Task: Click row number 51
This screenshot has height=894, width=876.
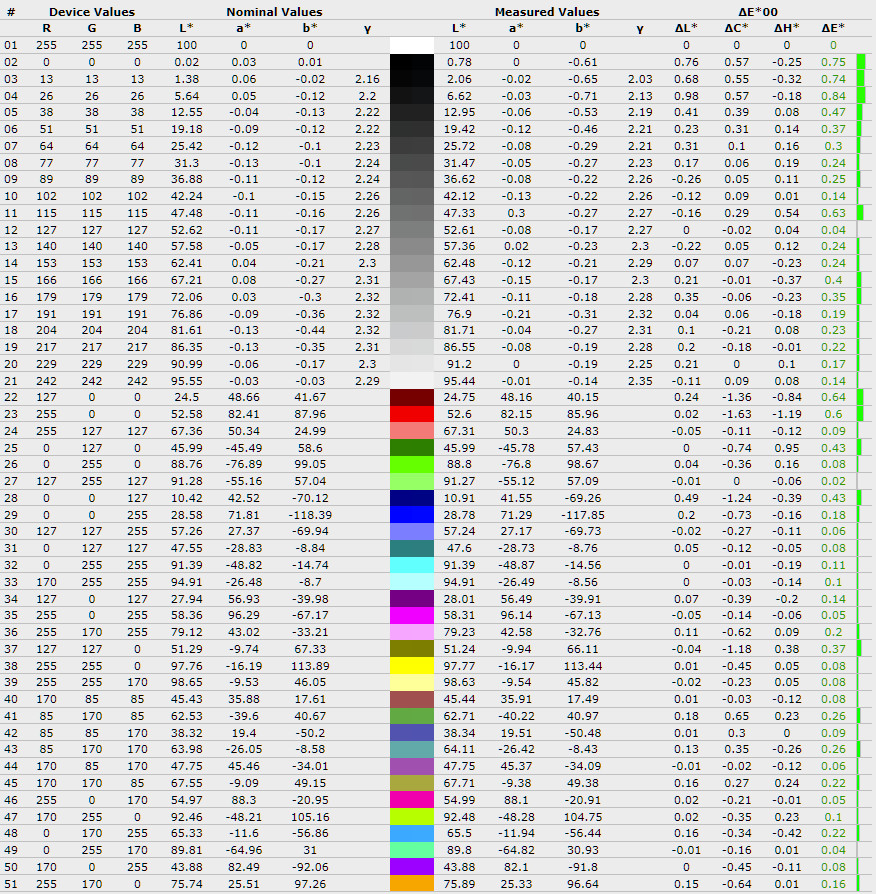Action: (x=11, y=884)
